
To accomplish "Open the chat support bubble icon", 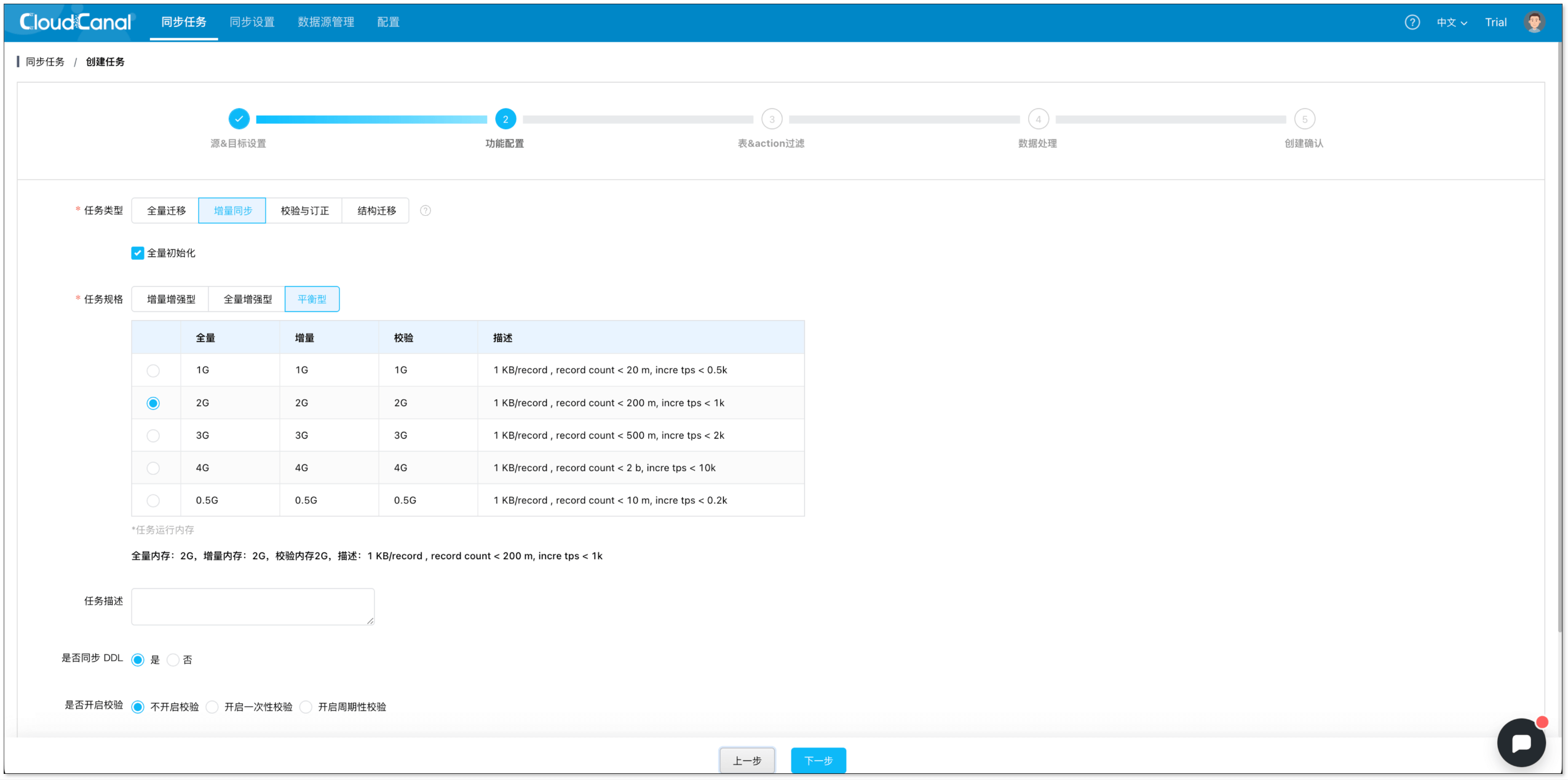I will coord(1521,742).
